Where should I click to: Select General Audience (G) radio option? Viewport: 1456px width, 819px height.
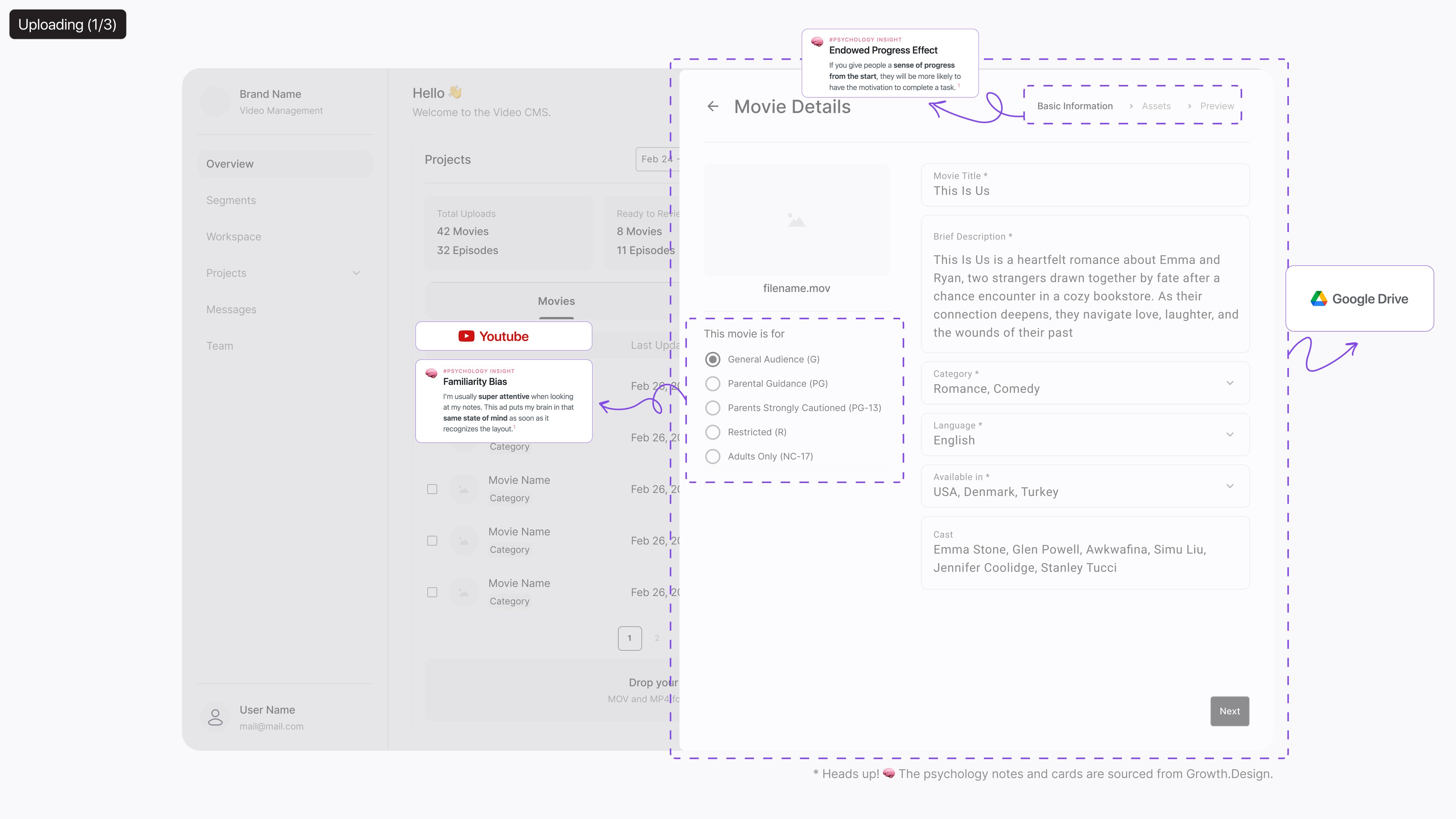tap(713, 359)
